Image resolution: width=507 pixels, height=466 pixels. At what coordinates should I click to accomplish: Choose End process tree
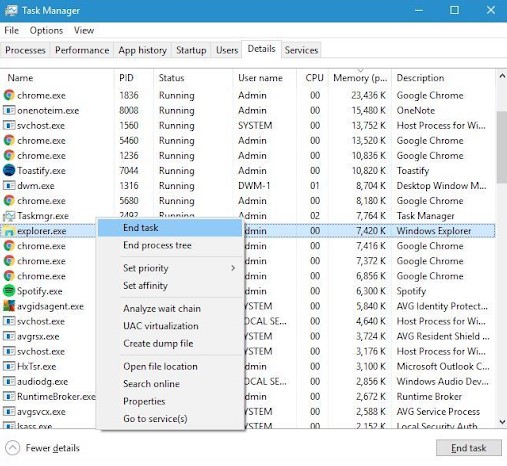tap(170, 245)
